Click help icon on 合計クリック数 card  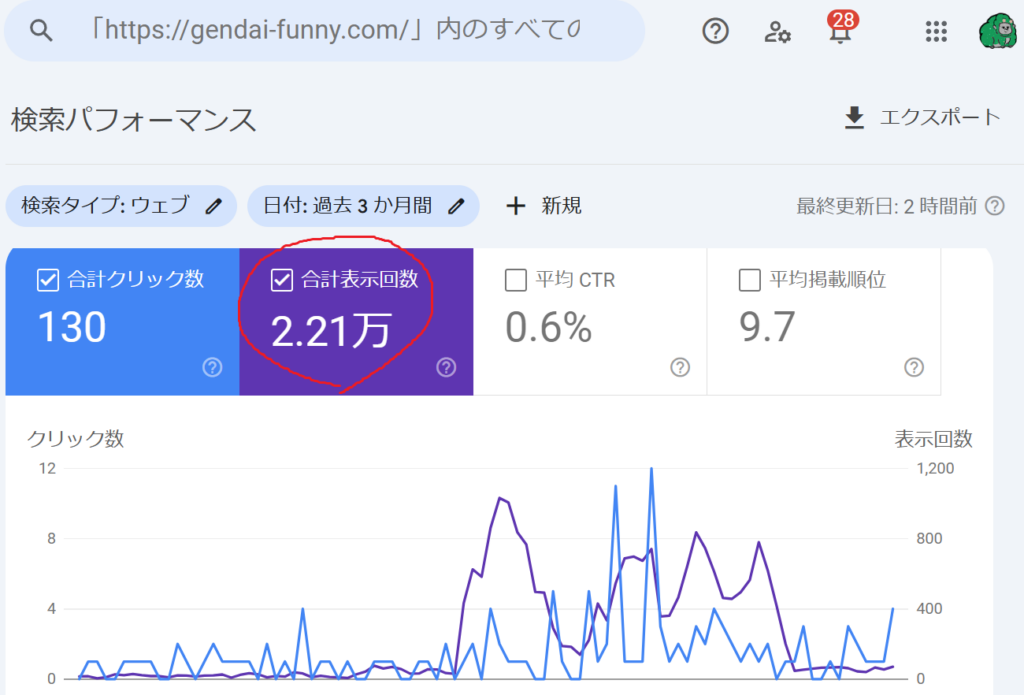coord(212,367)
